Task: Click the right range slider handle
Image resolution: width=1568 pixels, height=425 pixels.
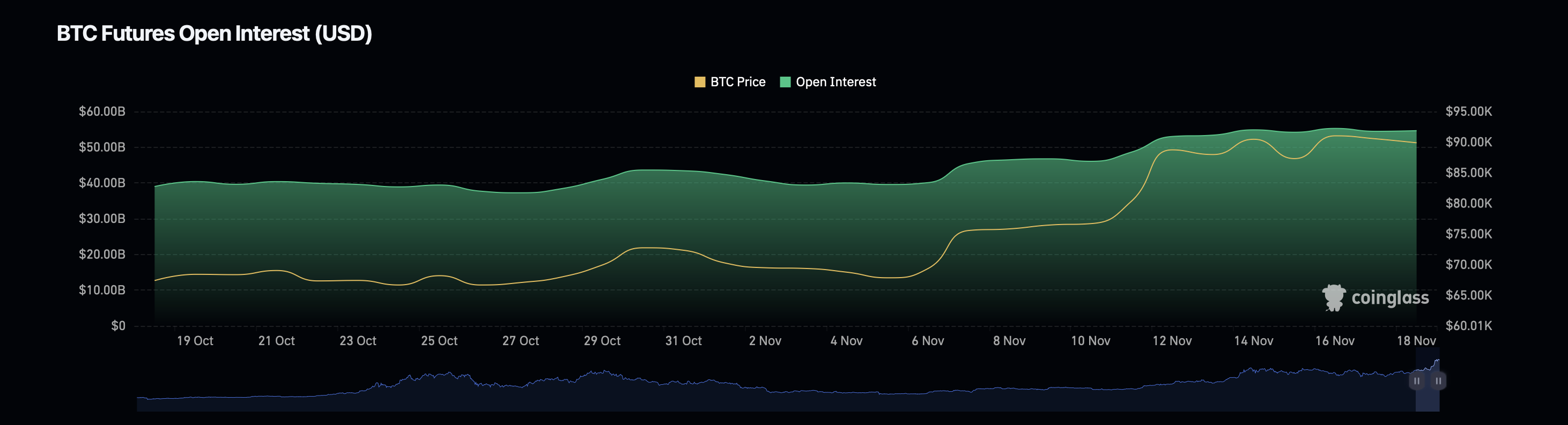Action: click(1438, 381)
